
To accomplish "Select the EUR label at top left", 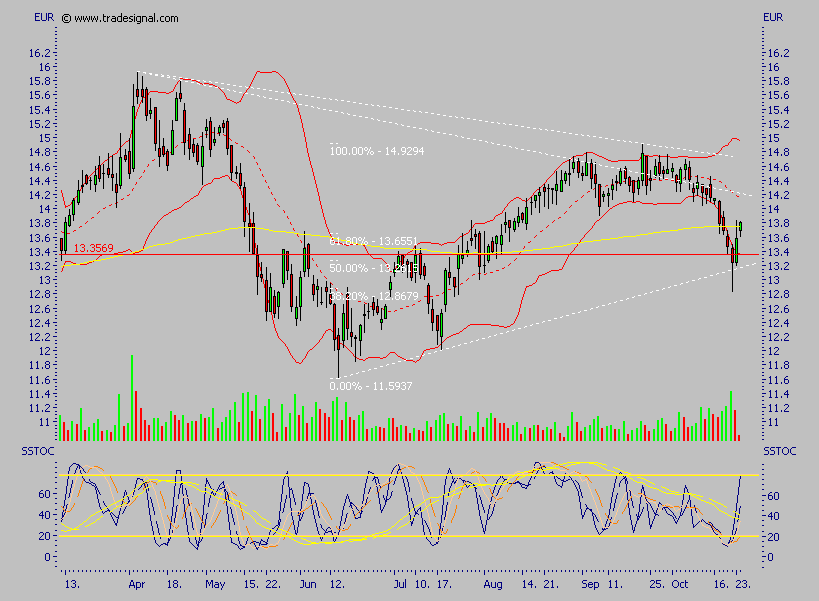I will click(x=44, y=18).
